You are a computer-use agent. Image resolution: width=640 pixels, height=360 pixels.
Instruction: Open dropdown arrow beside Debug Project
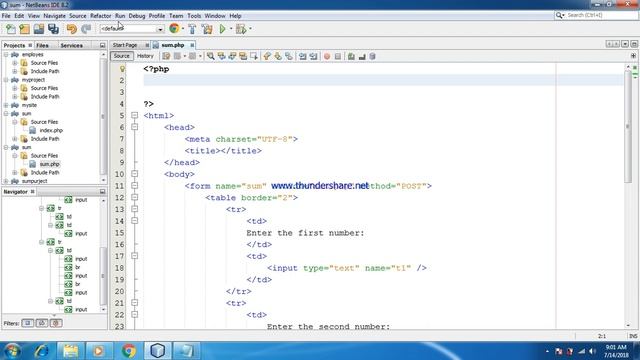[250, 29]
